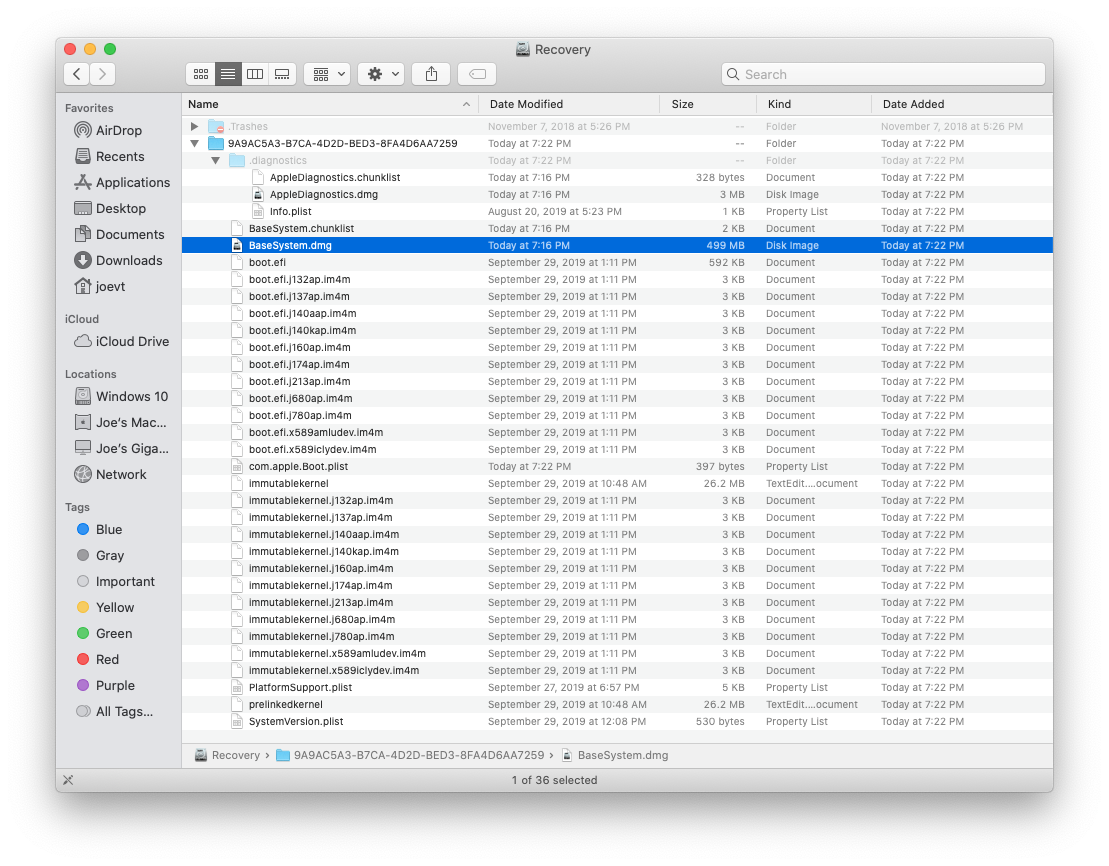Select the .diagnostics folder row
Viewport: 1109px width, 866px height.
click(617, 161)
